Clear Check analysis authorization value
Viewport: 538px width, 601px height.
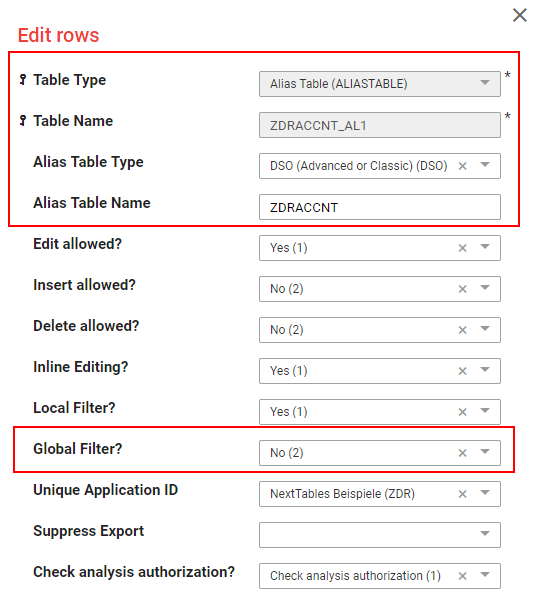pos(463,576)
